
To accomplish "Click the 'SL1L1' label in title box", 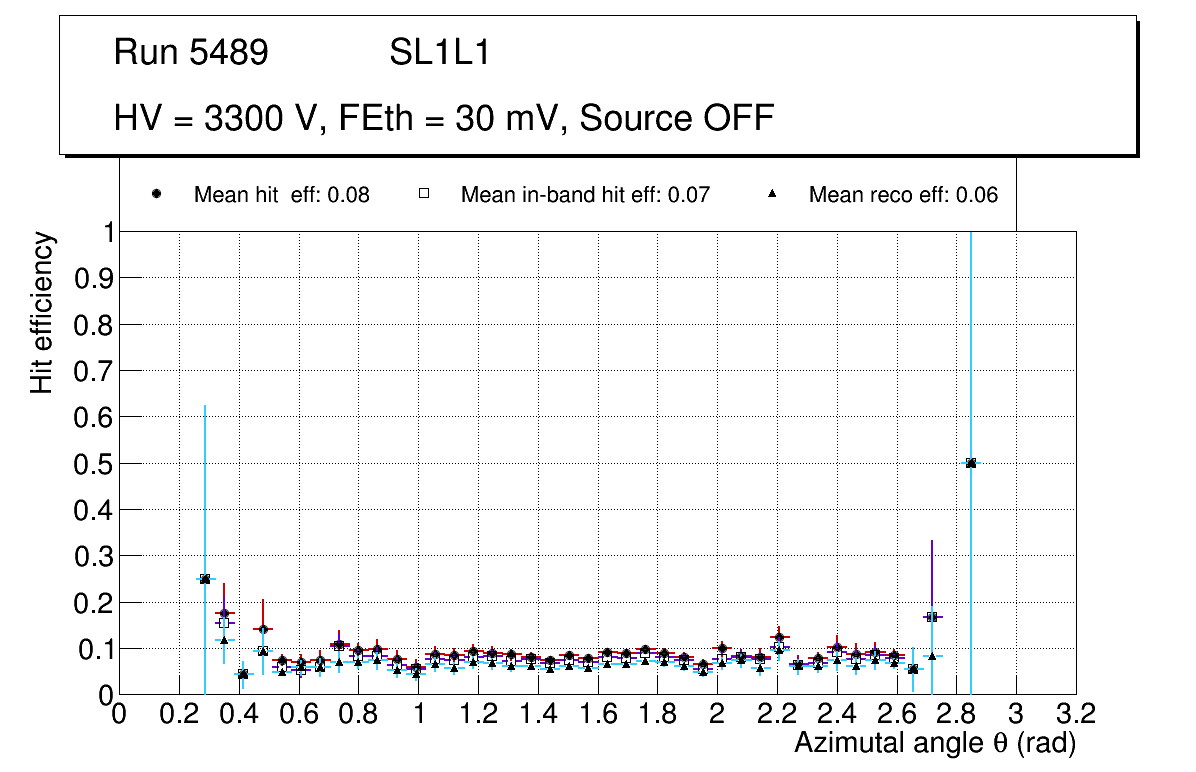I will (440, 53).
